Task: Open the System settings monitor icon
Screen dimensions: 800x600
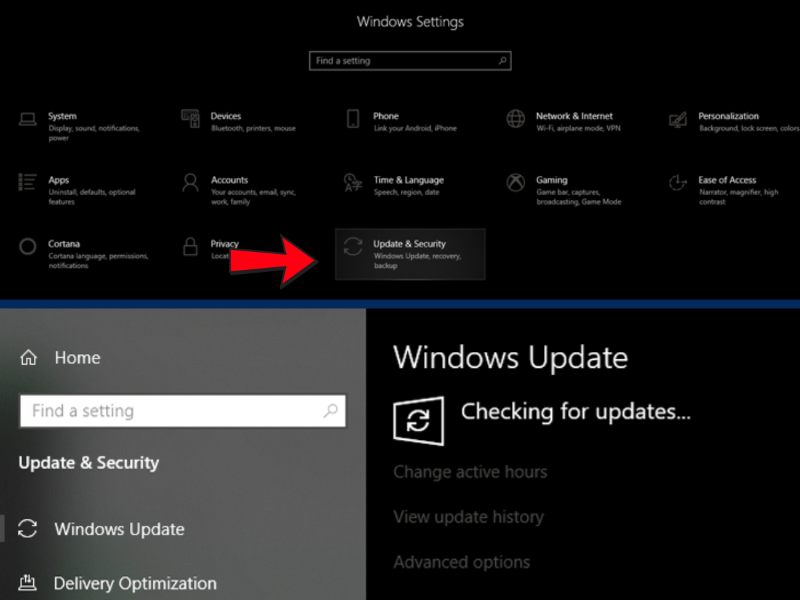Action: (x=28, y=119)
